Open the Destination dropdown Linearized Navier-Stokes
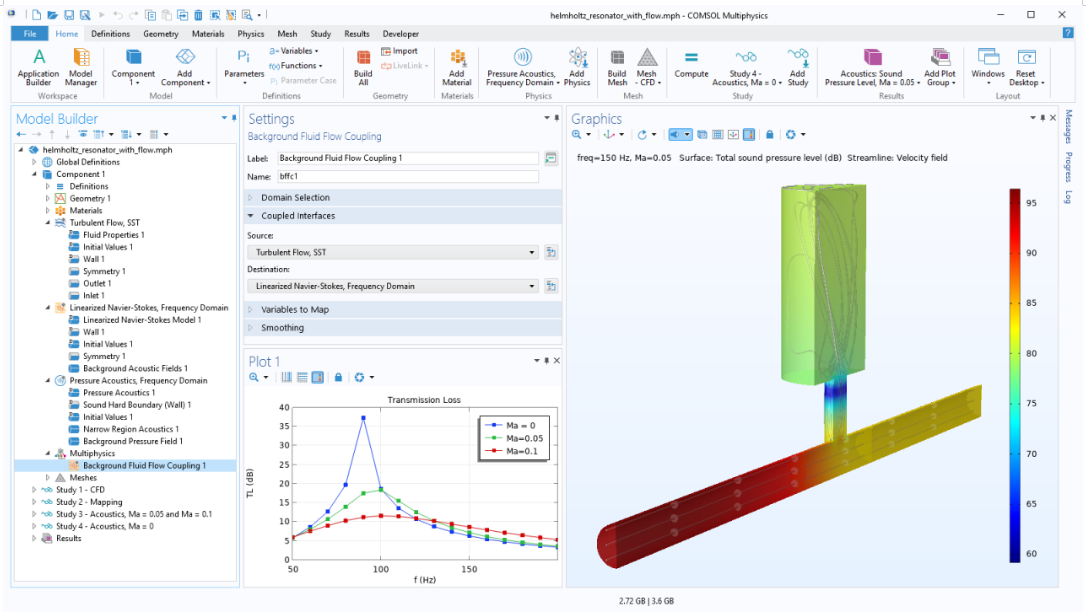This screenshot has height=613, width=1086. [x=393, y=286]
